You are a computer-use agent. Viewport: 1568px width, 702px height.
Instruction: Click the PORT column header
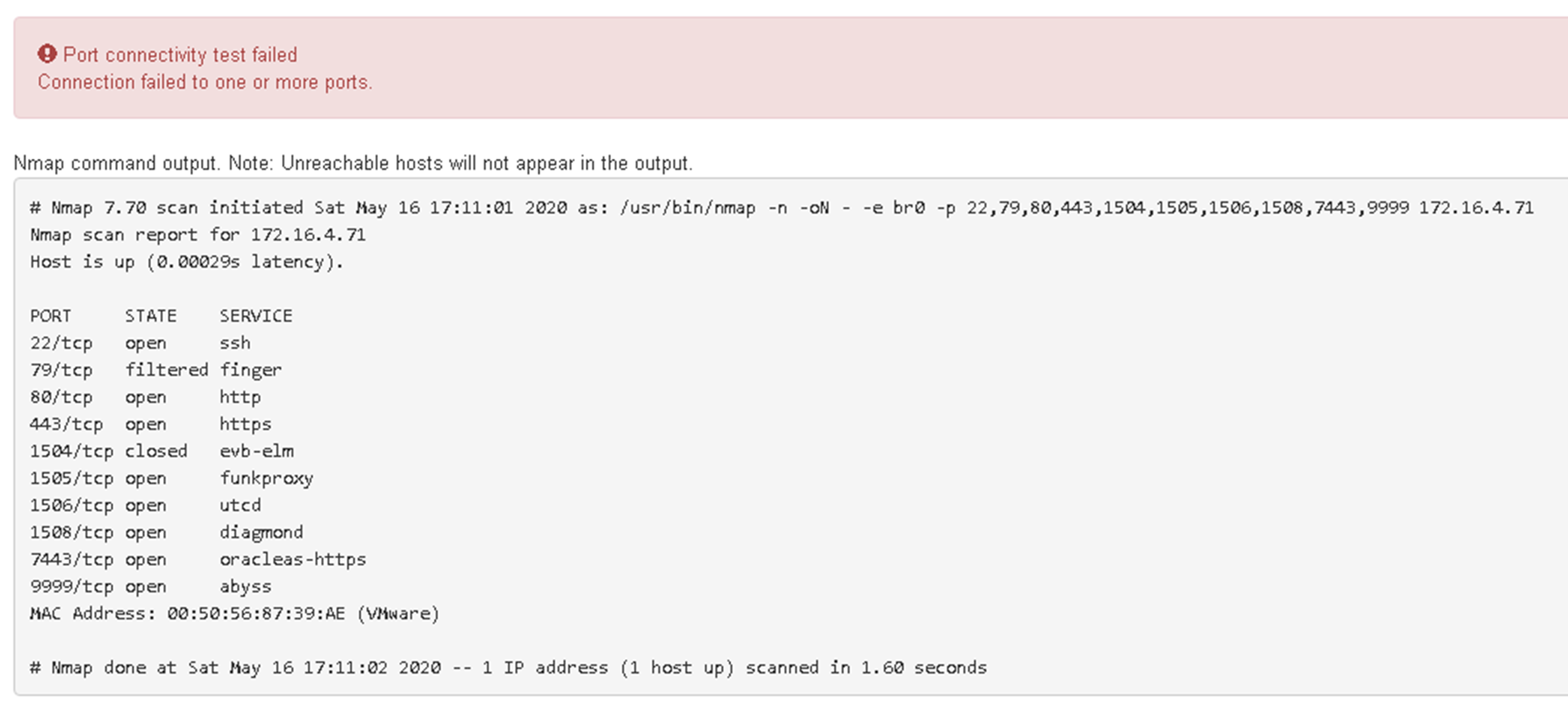click(x=51, y=316)
